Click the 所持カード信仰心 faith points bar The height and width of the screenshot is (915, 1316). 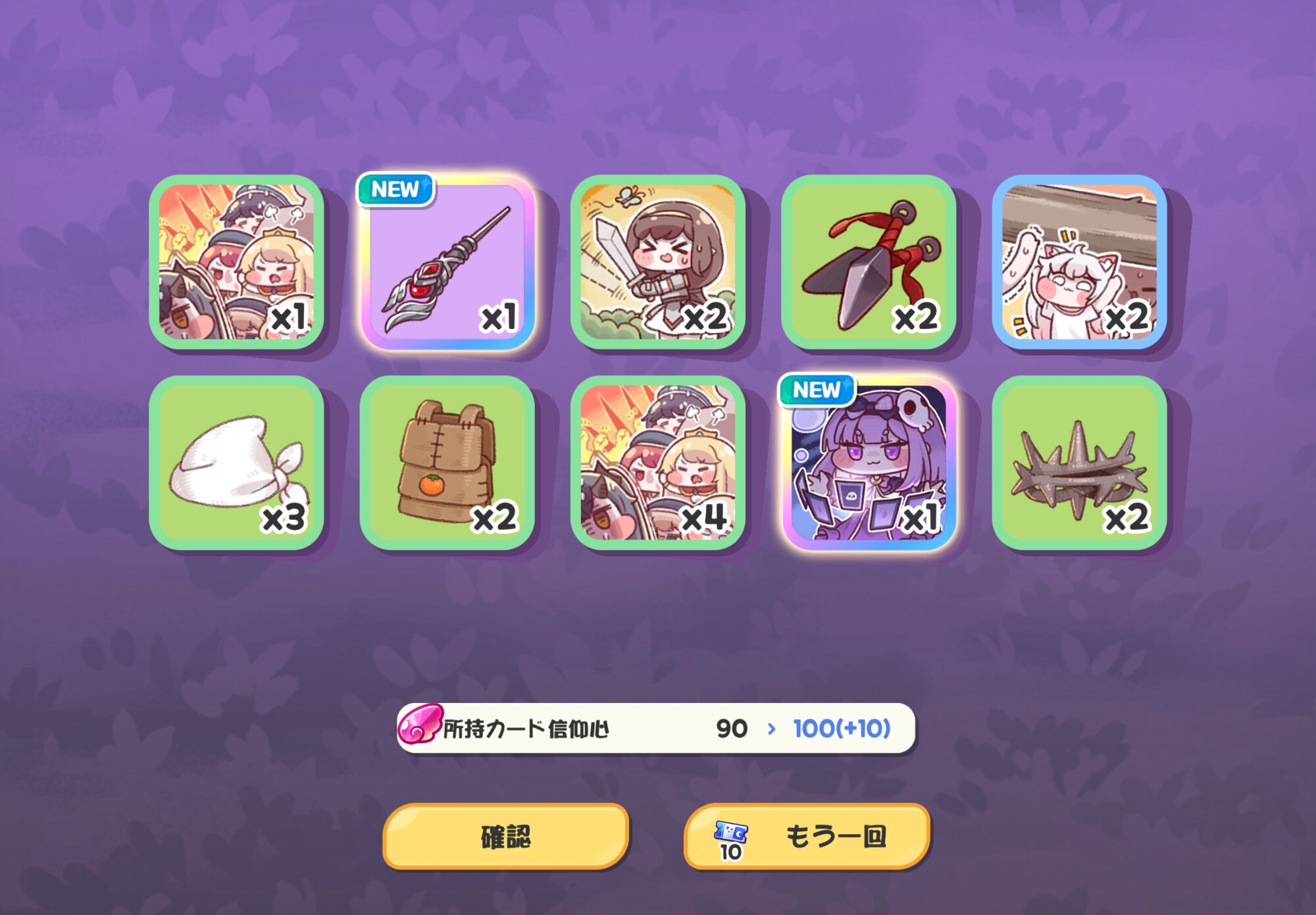coord(656,728)
